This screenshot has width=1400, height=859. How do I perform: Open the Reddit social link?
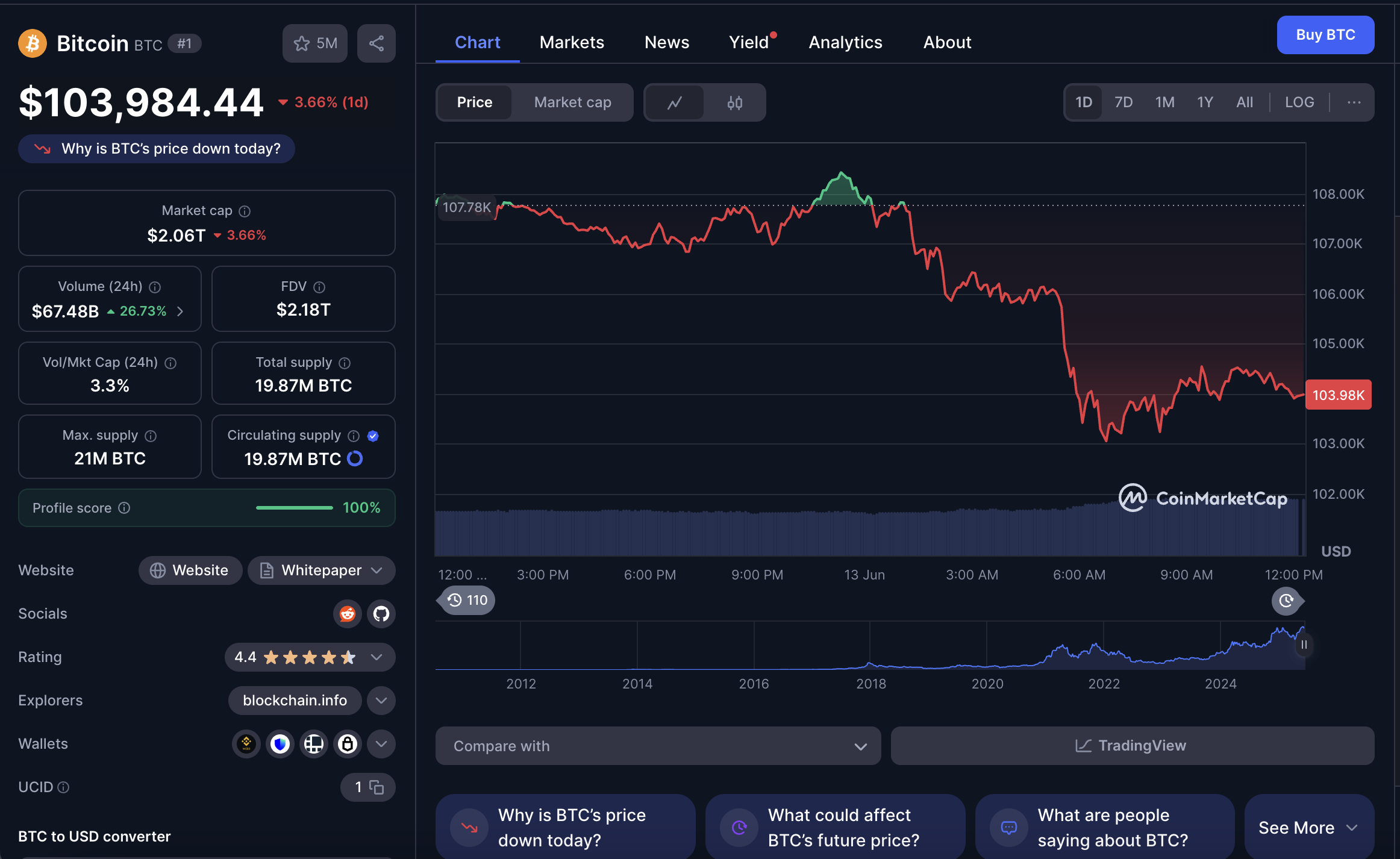click(x=348, y=614)
